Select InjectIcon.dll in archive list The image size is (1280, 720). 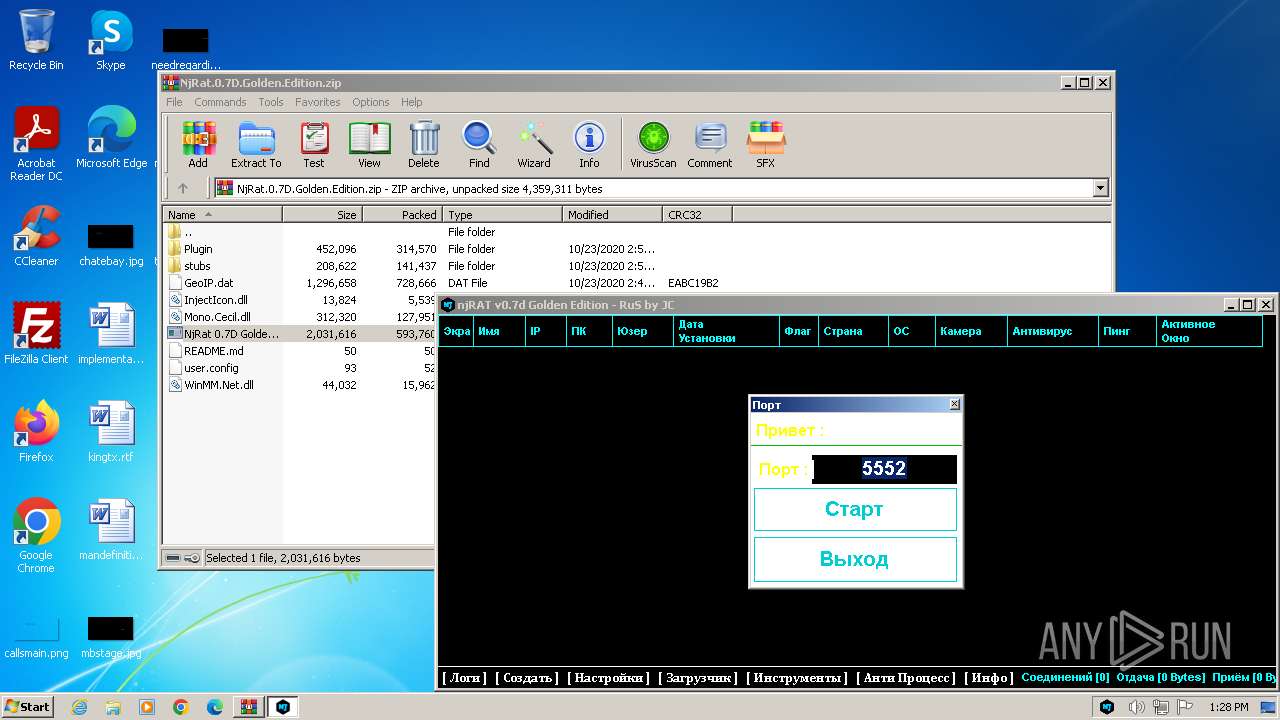click(215, 300)
